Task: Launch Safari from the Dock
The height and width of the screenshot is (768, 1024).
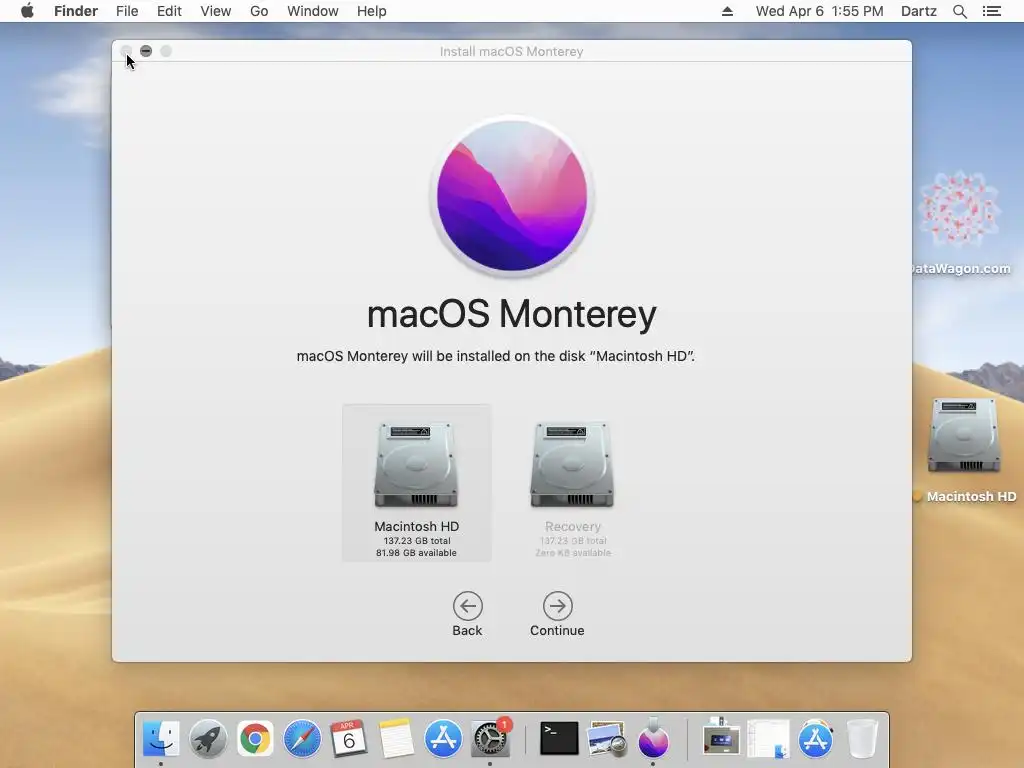Action: pos(302,739)
